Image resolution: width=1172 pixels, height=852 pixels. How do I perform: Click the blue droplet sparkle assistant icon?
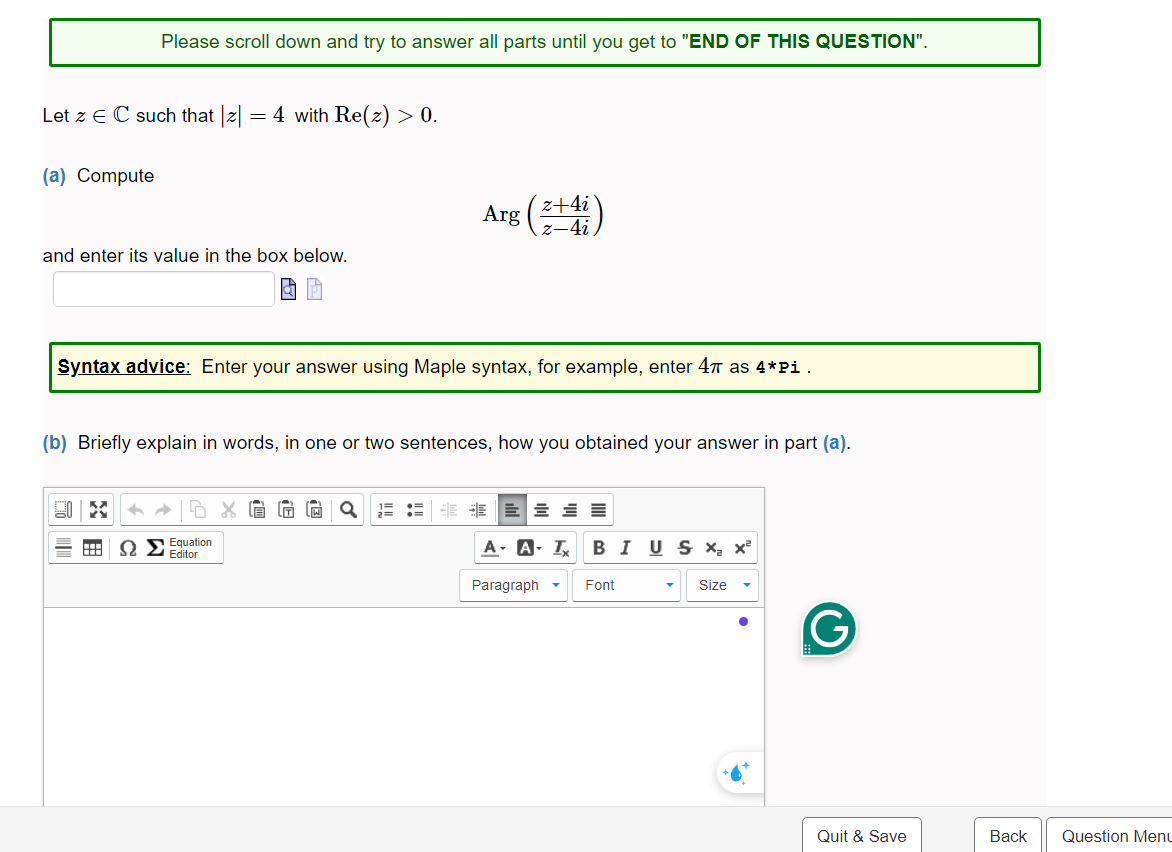pos(738,772)
